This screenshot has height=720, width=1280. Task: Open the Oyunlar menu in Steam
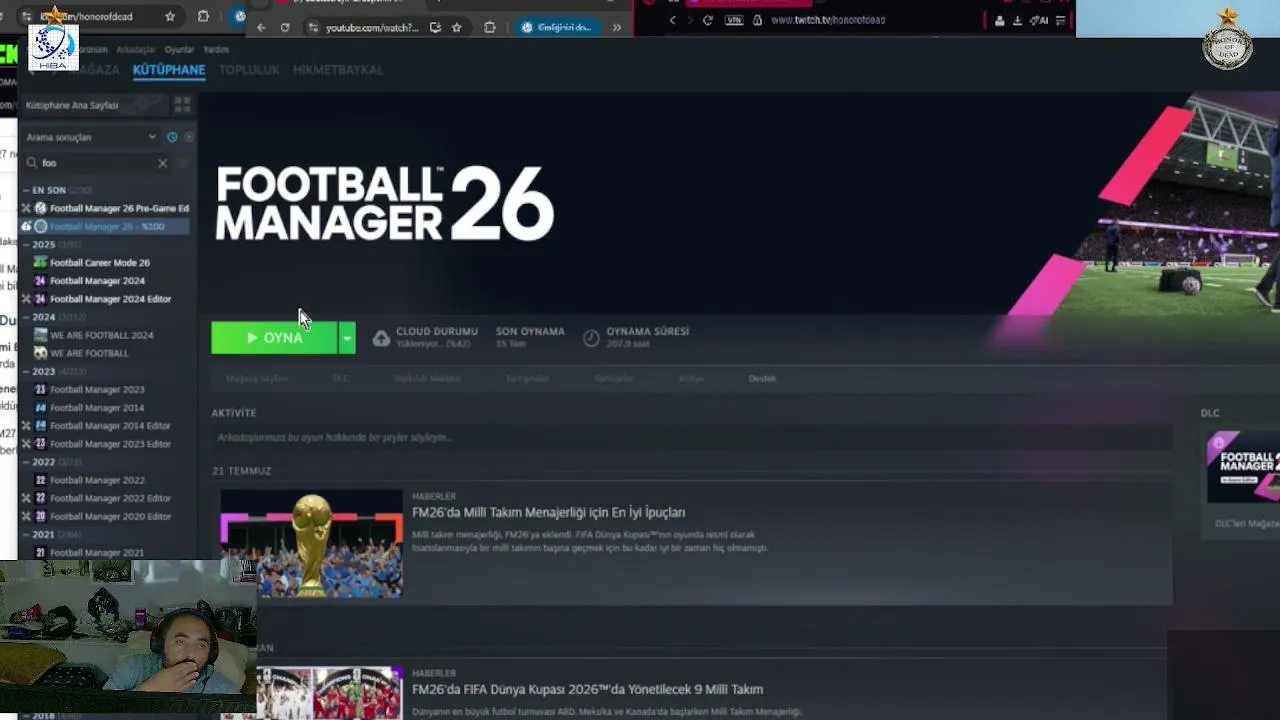pos(179,49)
